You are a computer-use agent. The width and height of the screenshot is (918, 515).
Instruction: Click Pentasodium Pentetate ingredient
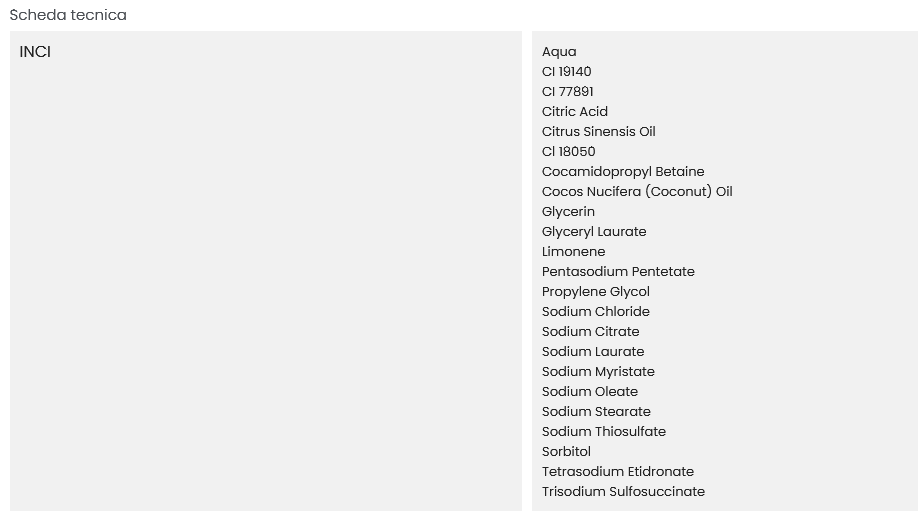tap(618, 272)
